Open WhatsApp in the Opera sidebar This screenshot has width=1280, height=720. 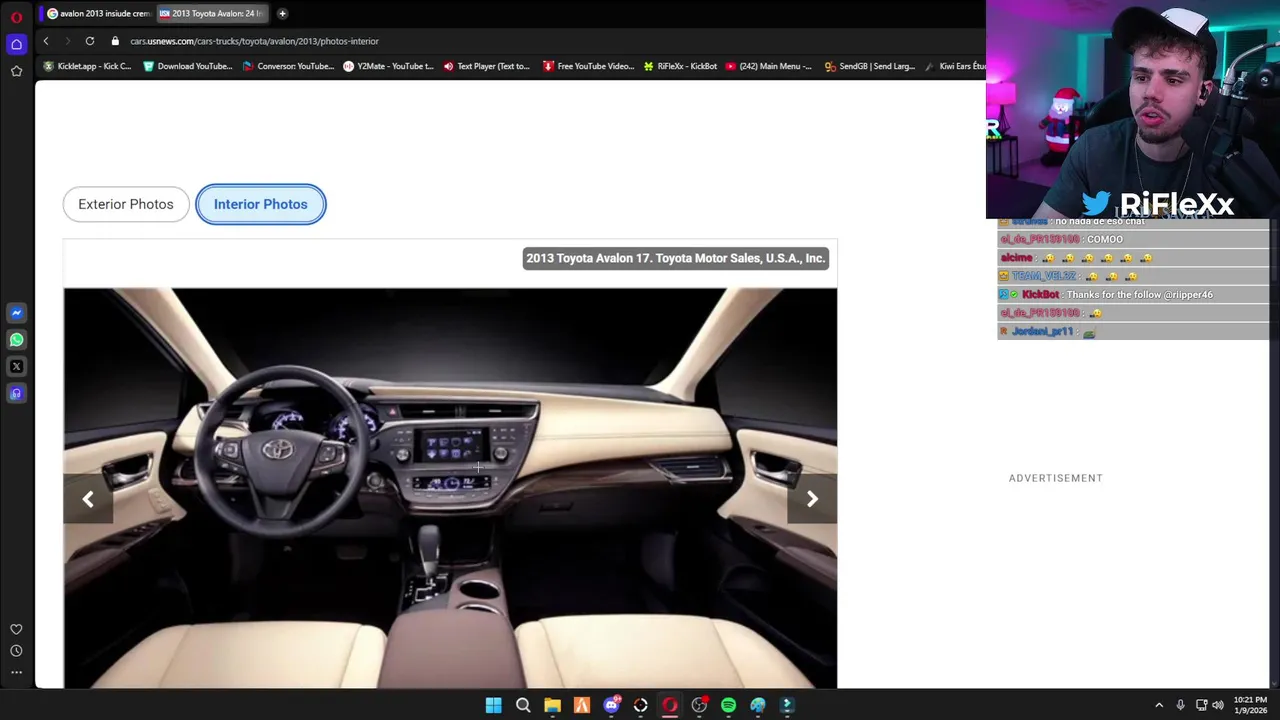16,340
